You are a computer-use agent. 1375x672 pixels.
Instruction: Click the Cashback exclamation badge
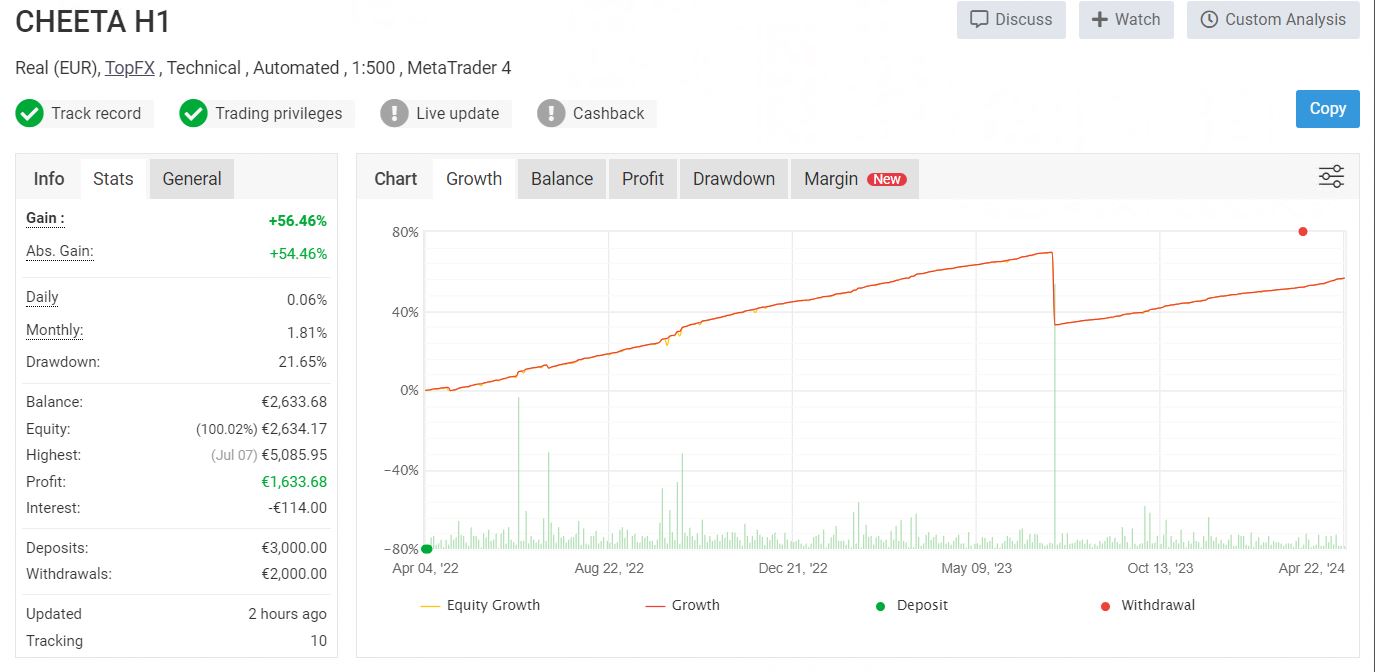(x=550, y=113)
